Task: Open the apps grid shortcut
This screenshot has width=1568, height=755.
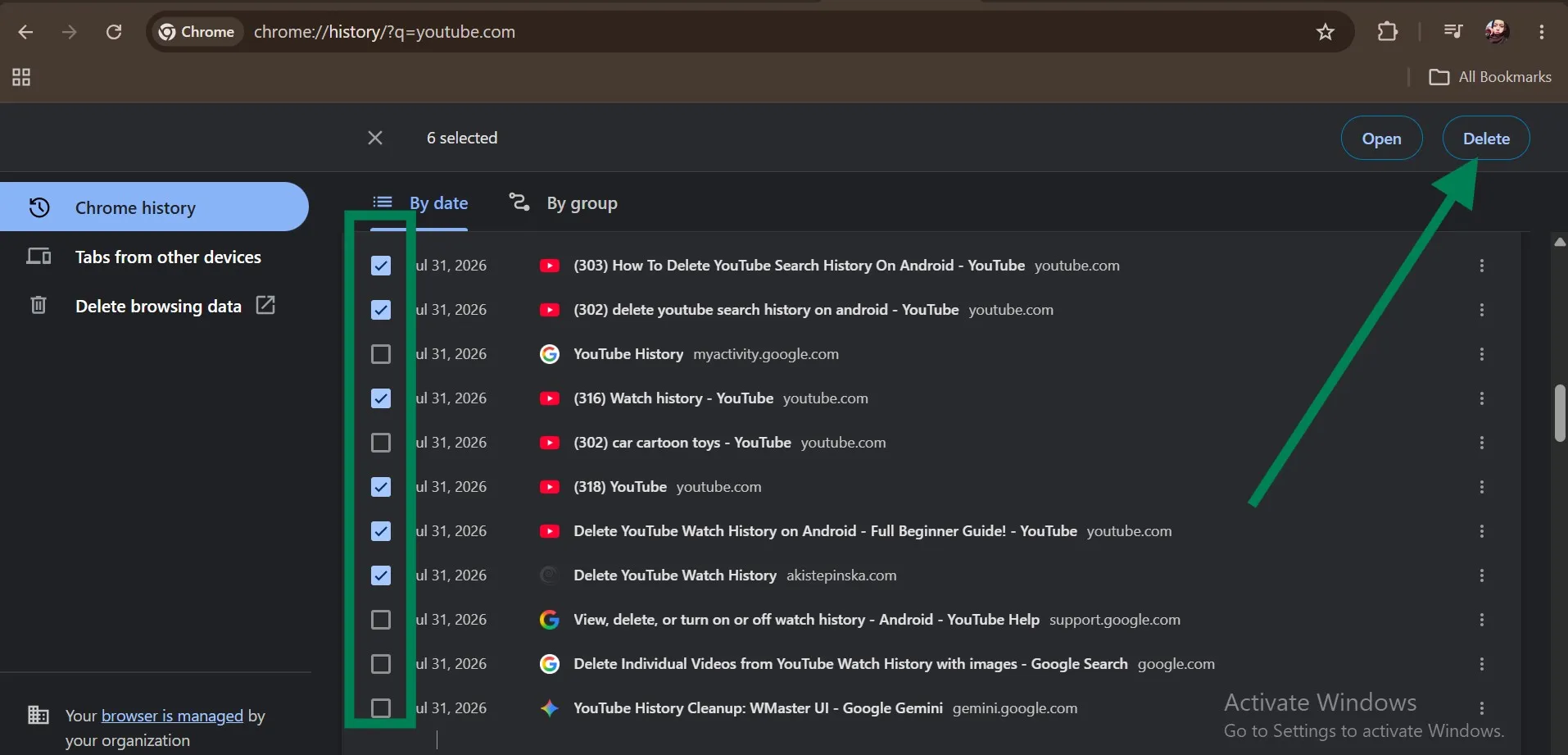Action: click(21, 77)
